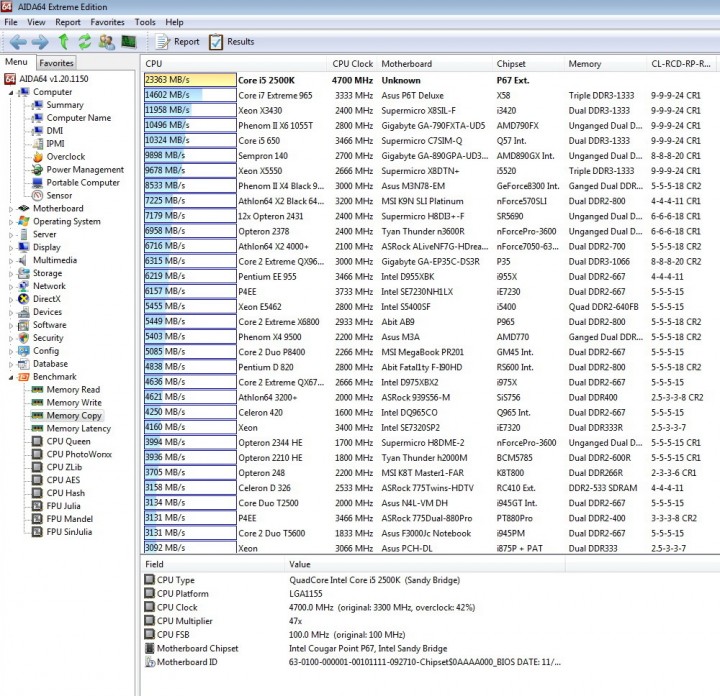
Task: Click the 14602 MB/s result bar
Action: pyautogui.click(x=190, y=95)
